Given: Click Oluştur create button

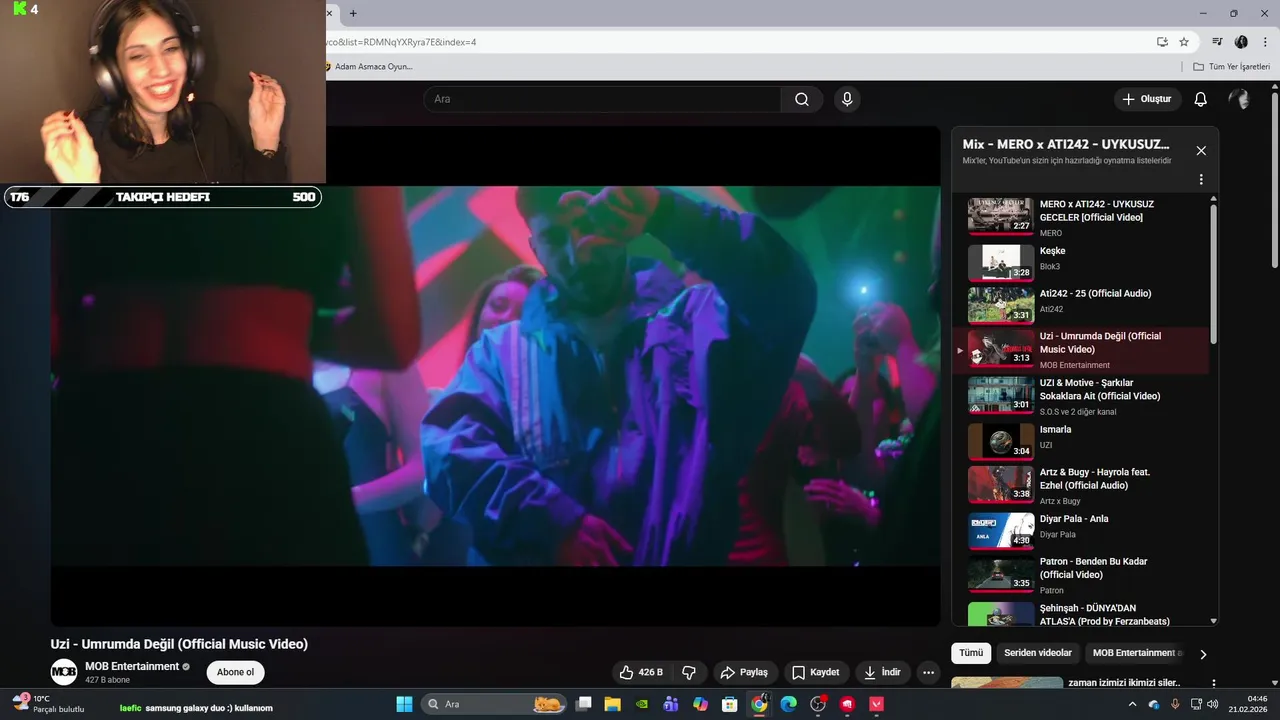Looking at the screenshot, I should [x=1148, y=99].
